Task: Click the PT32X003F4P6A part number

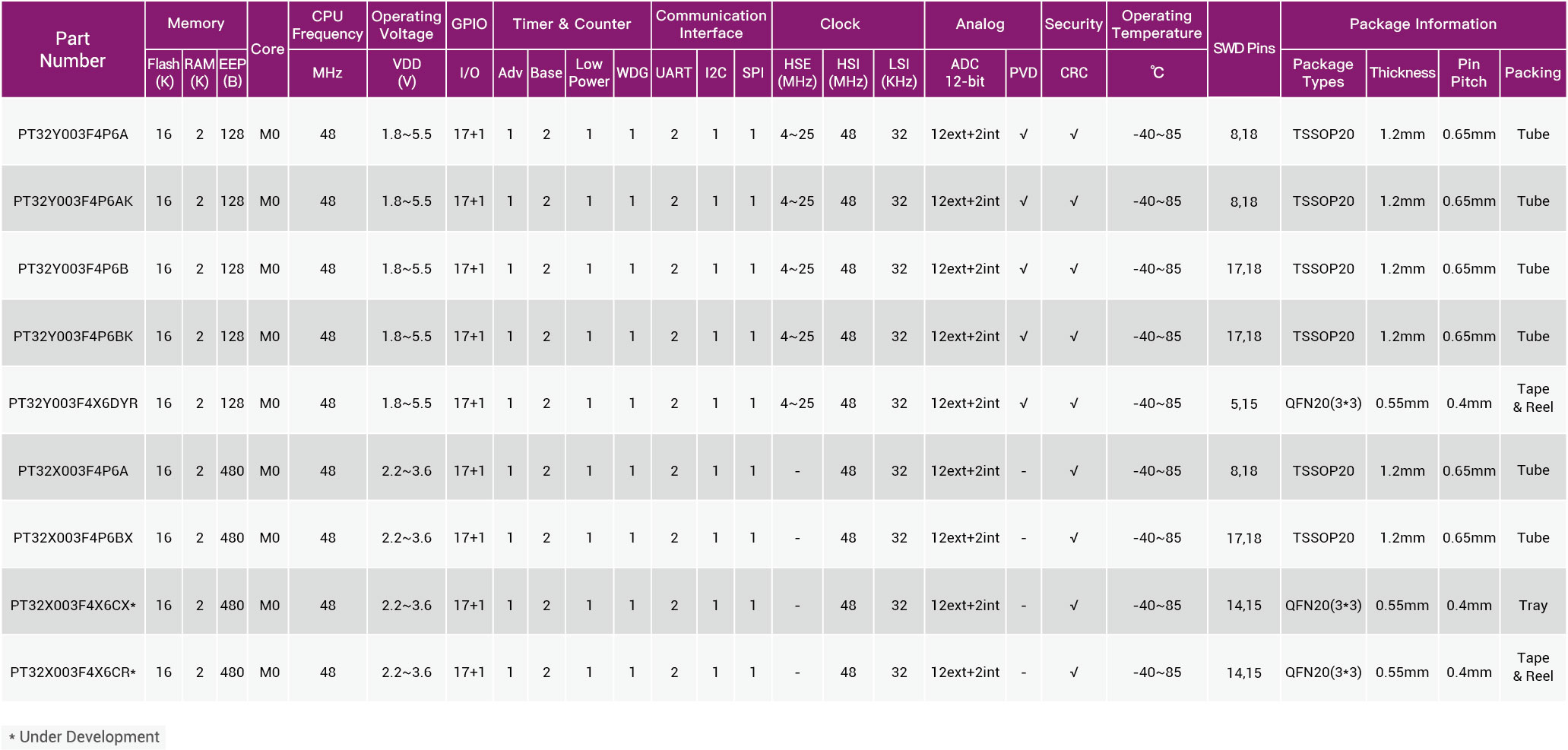Action: coord(73,470)
